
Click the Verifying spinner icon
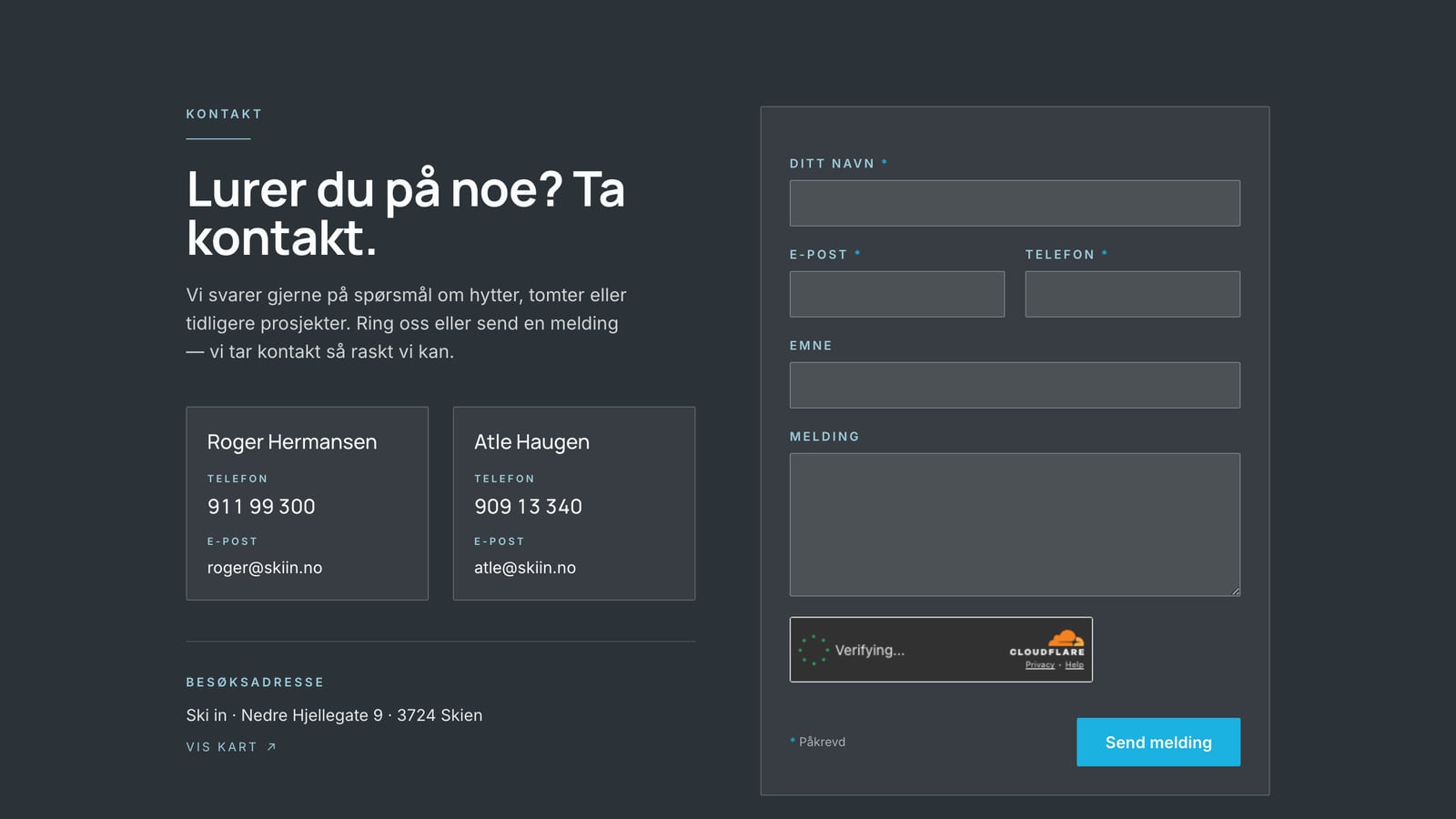pyautogui.click(x=814, y=650)
